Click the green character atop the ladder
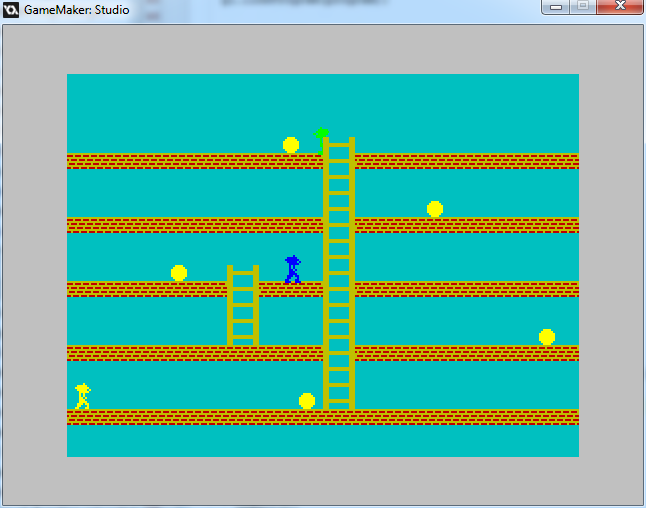Viewport: 646px width, 508px height. [x=321, y=141]
